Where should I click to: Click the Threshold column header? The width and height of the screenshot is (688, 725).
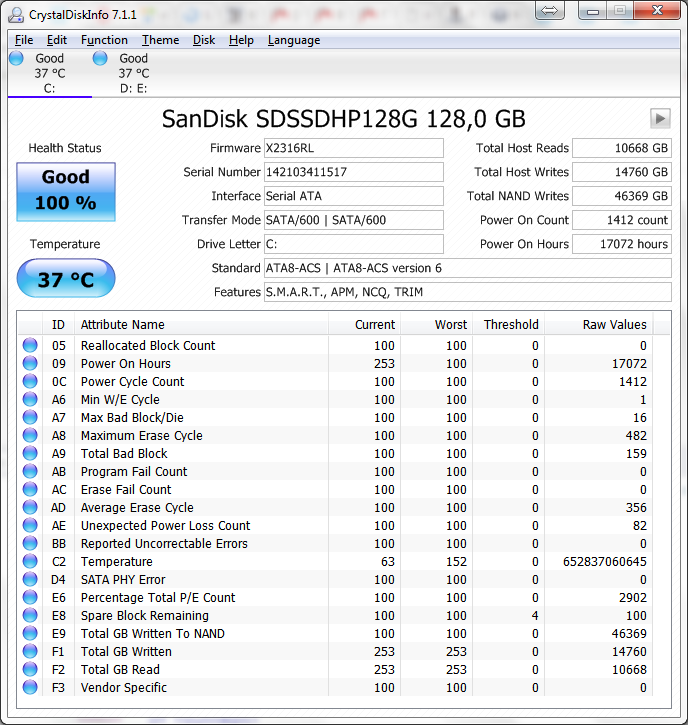pos(509,325)
